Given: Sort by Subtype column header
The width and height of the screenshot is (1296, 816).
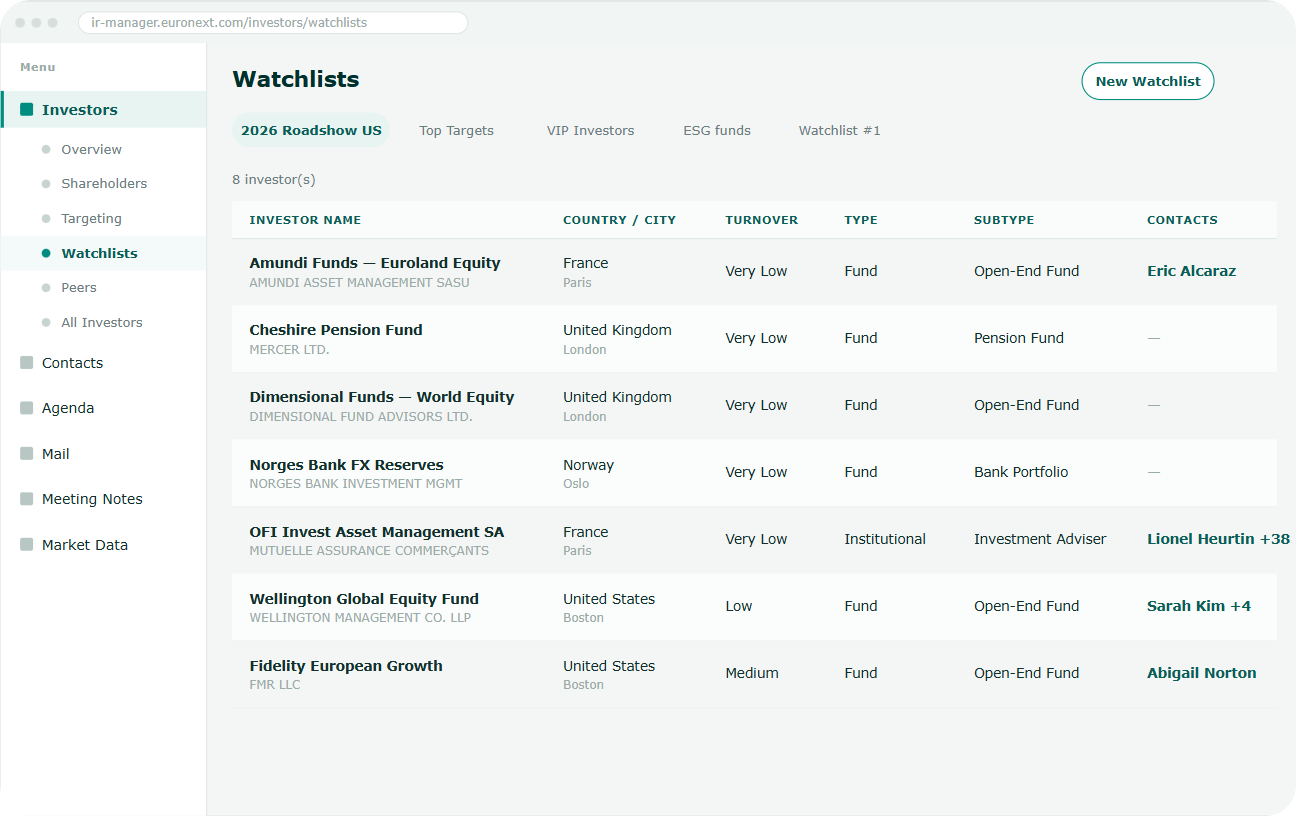Looking at the screenshot, I should (1004, 220).
